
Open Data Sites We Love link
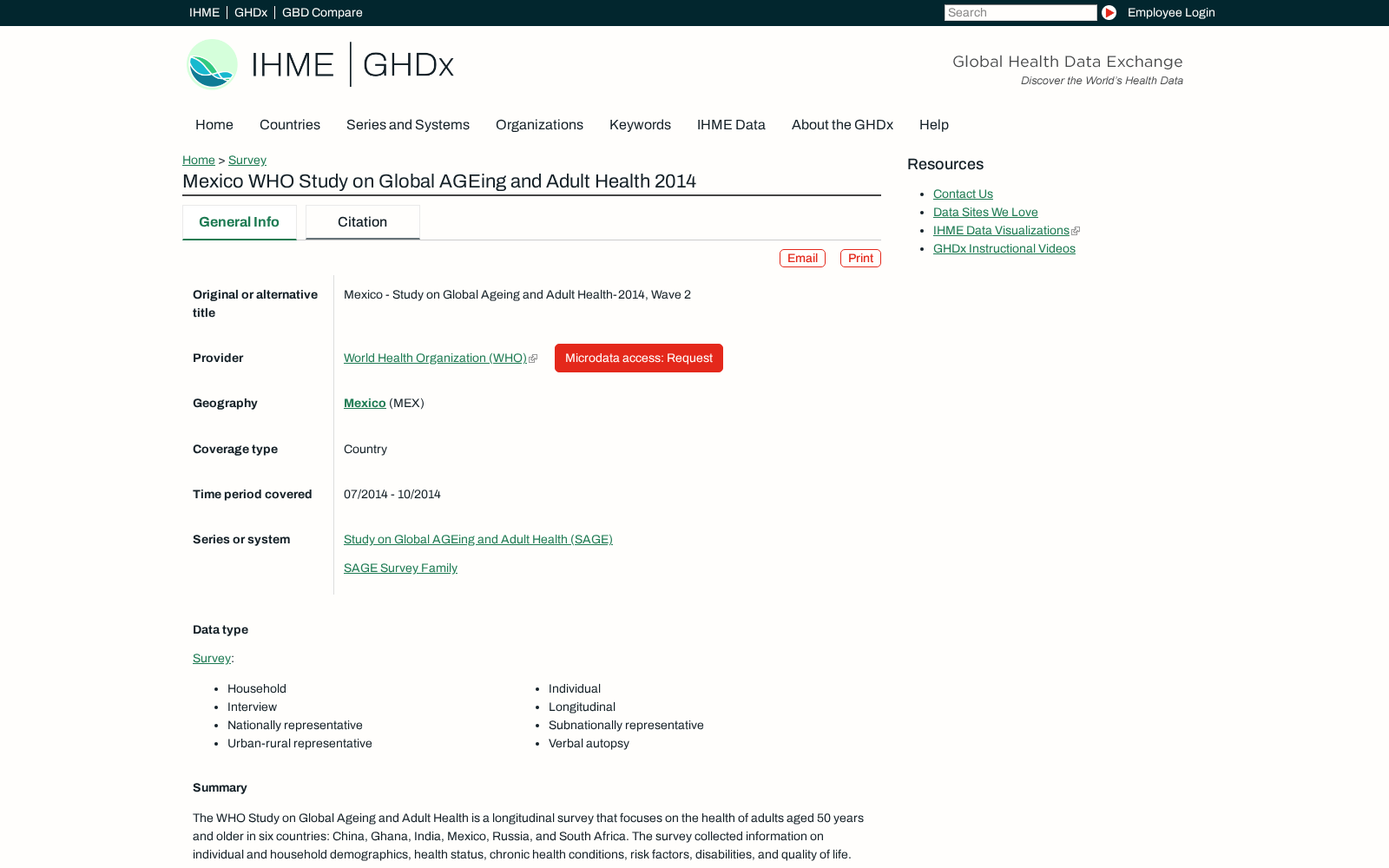click(985, 213)
